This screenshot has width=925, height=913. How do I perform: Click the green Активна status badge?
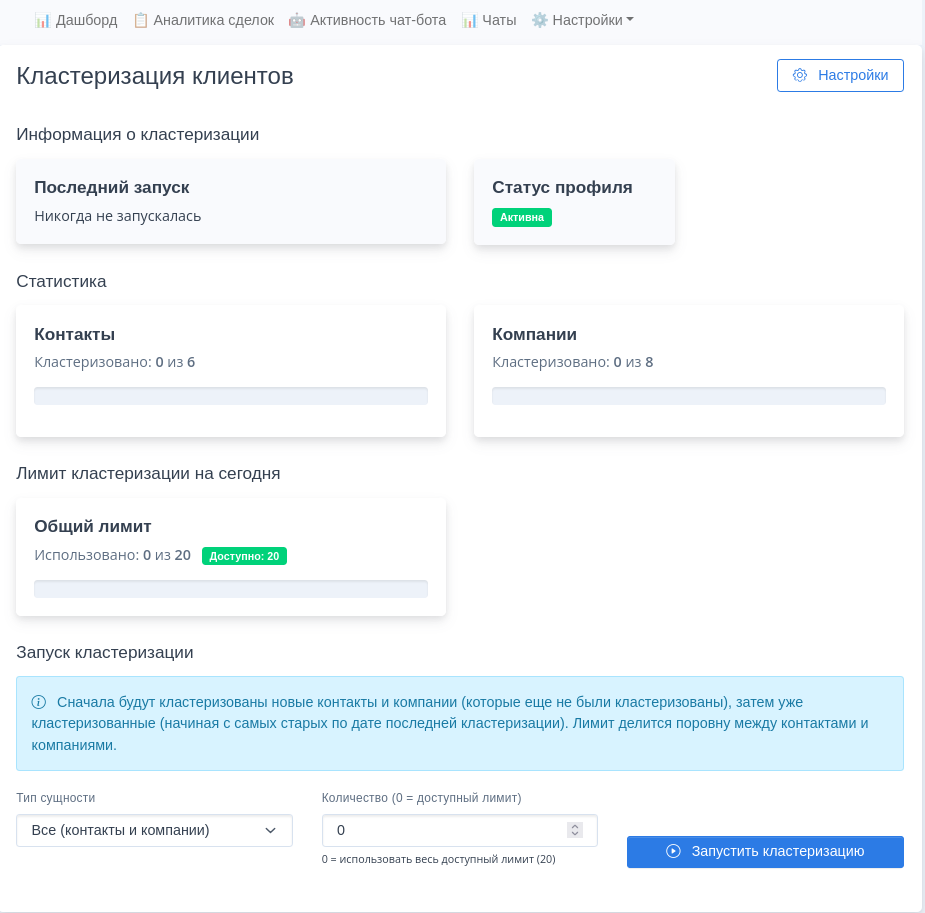click(x=522, y=217)
